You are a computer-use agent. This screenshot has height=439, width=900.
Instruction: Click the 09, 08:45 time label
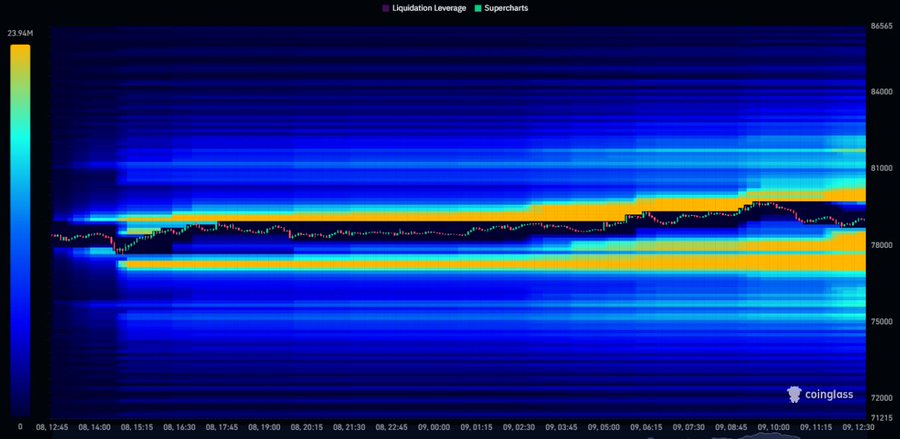point(731,428)
